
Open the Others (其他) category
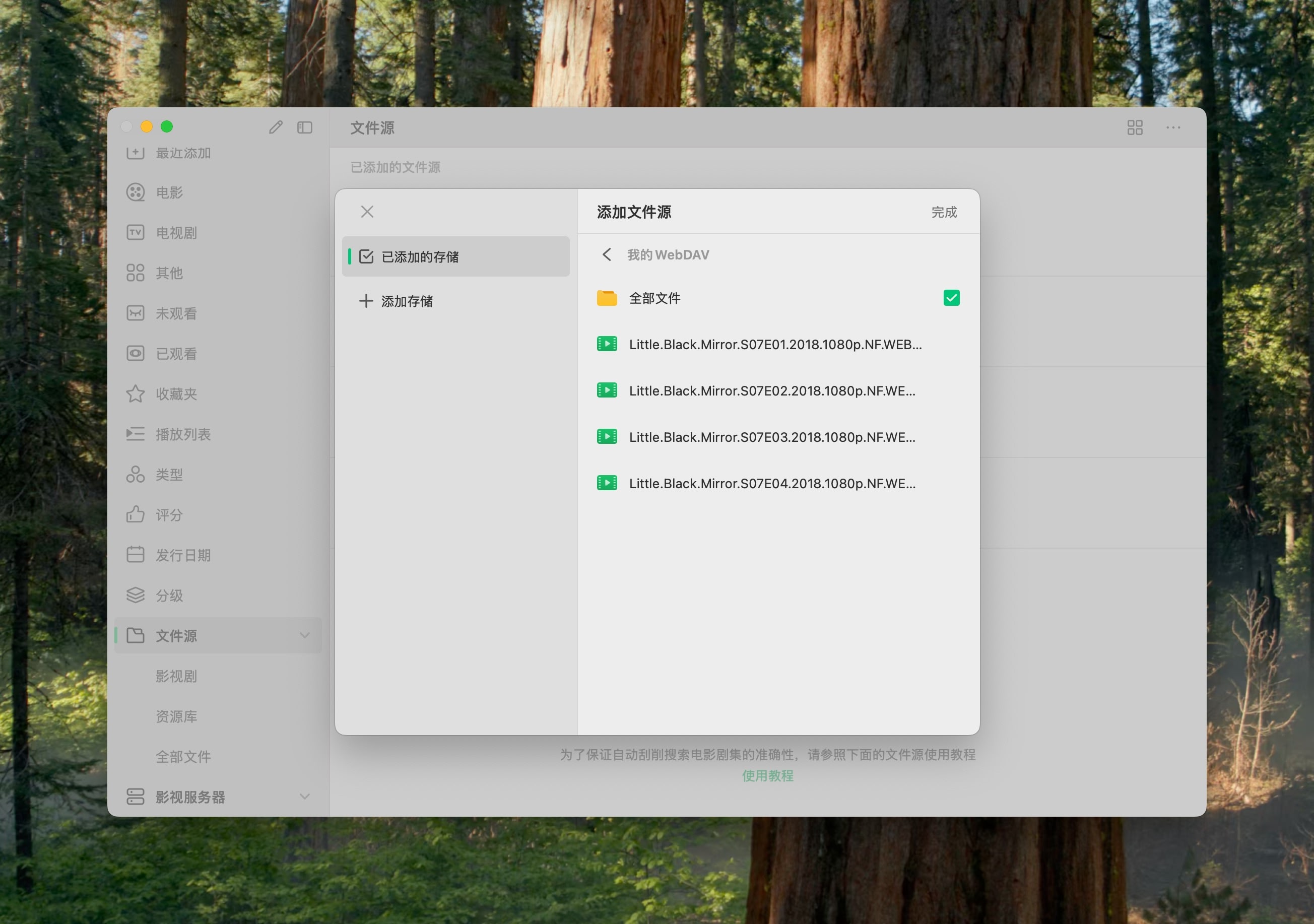click(x=218, y=273)
